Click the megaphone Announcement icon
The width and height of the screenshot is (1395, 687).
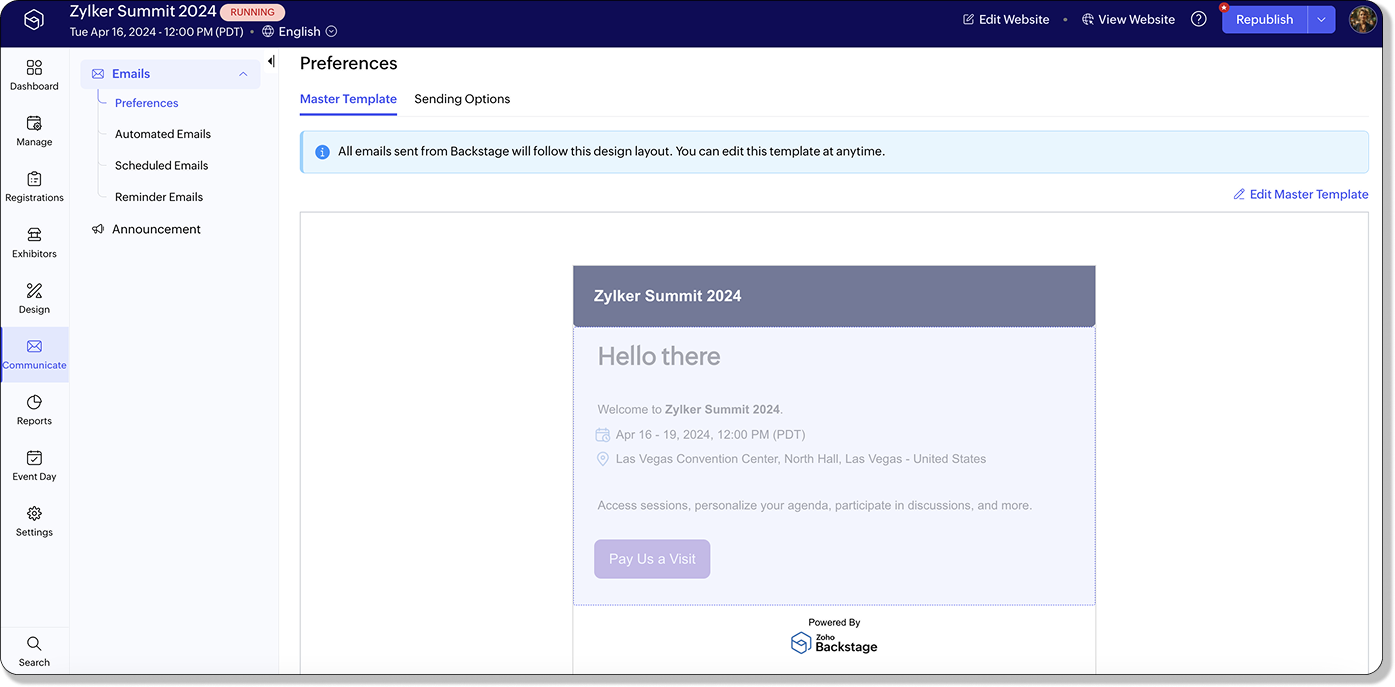click(x=98, y=229)
